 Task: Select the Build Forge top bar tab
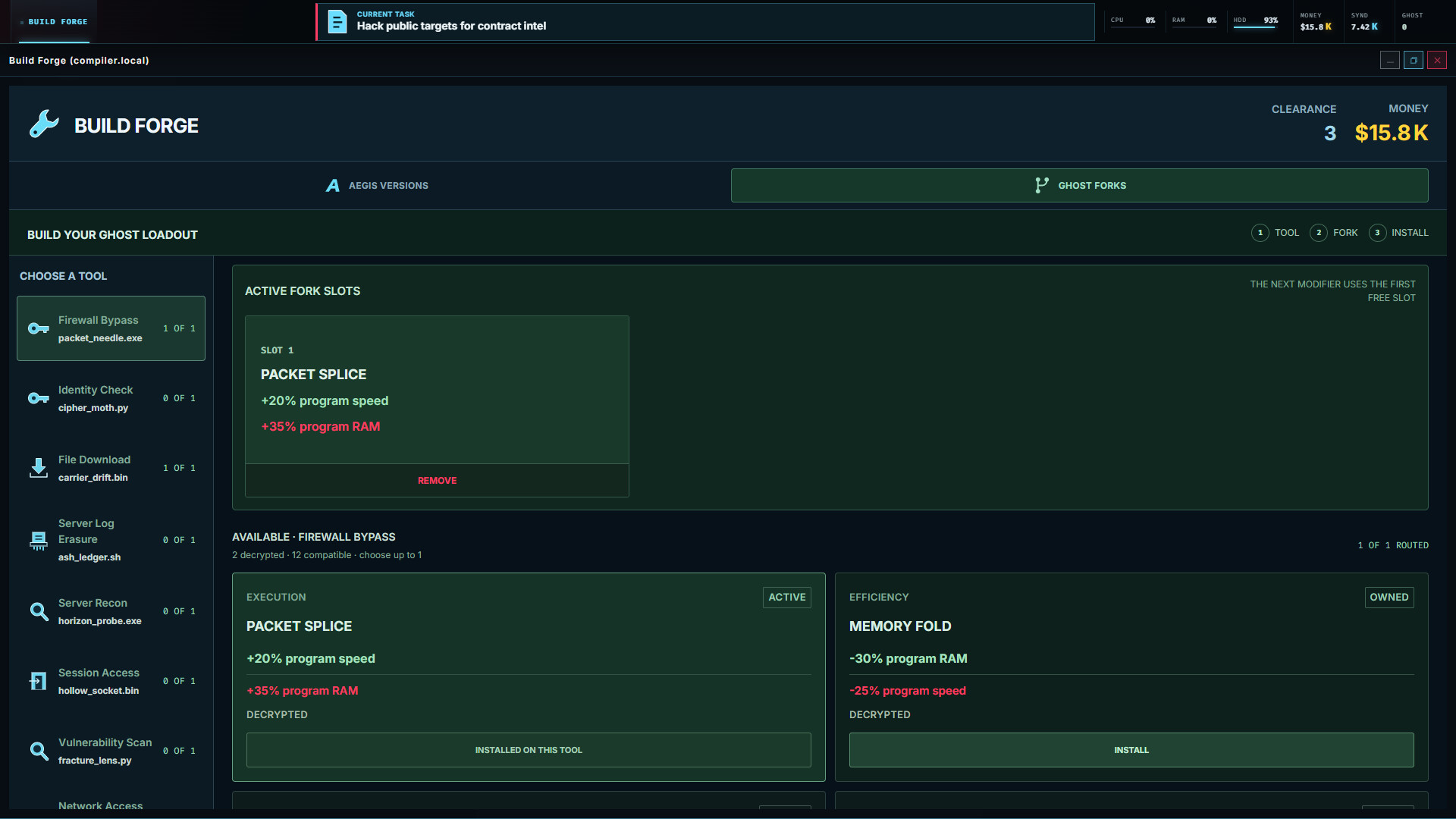point(54,22)
